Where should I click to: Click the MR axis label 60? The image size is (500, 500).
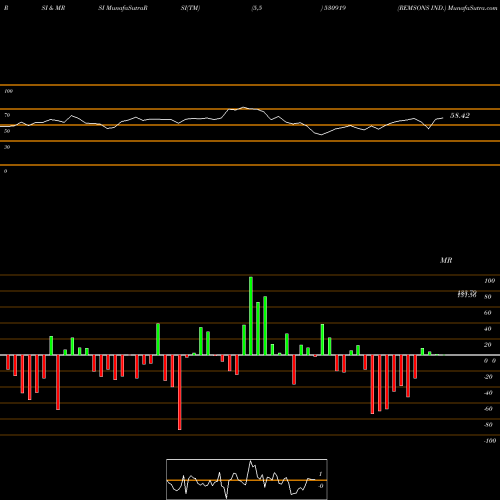(x=488, y=313)
